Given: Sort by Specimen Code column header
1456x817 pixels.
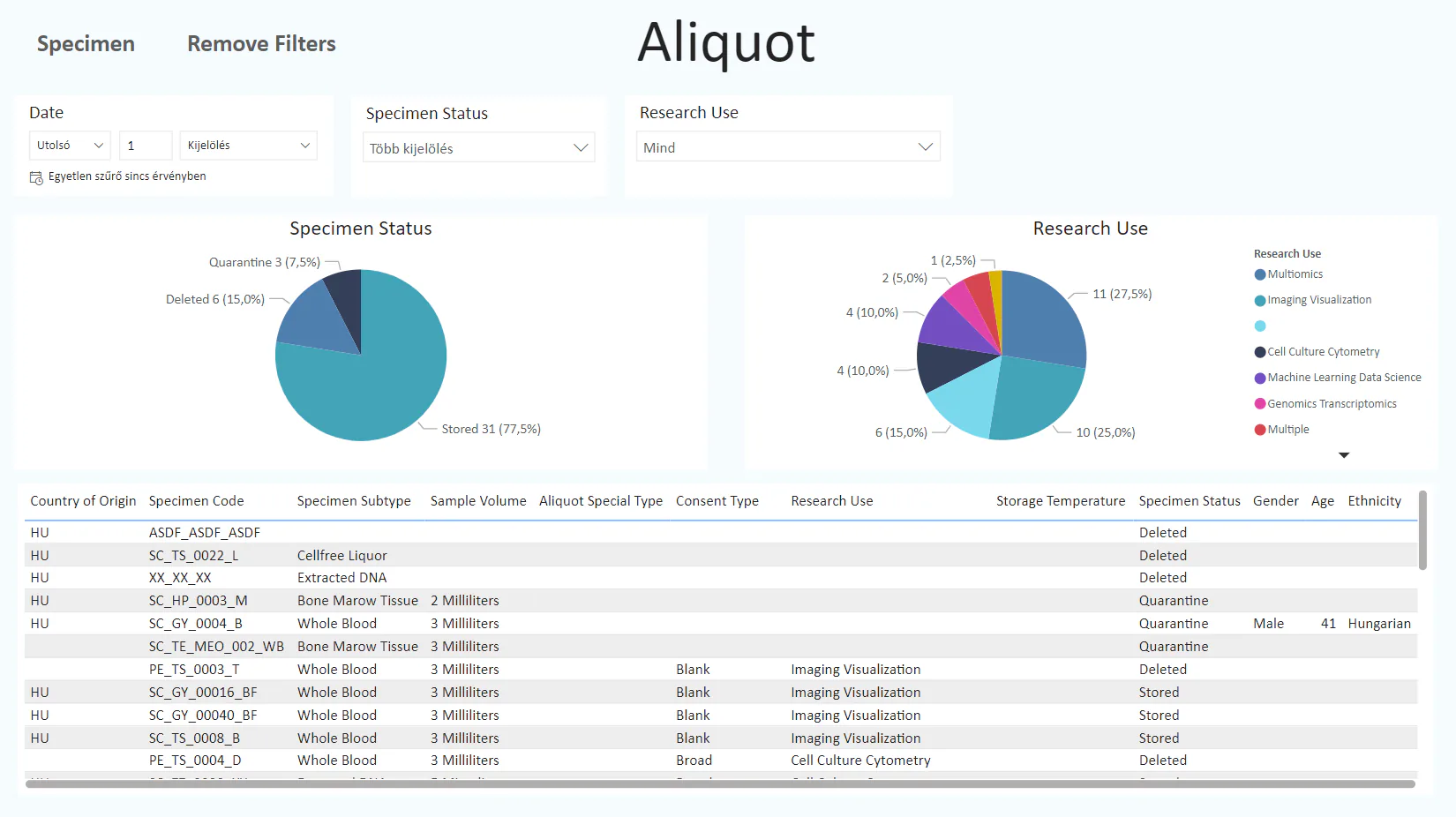Looking at the screenshot, I should tap(196, 501).
